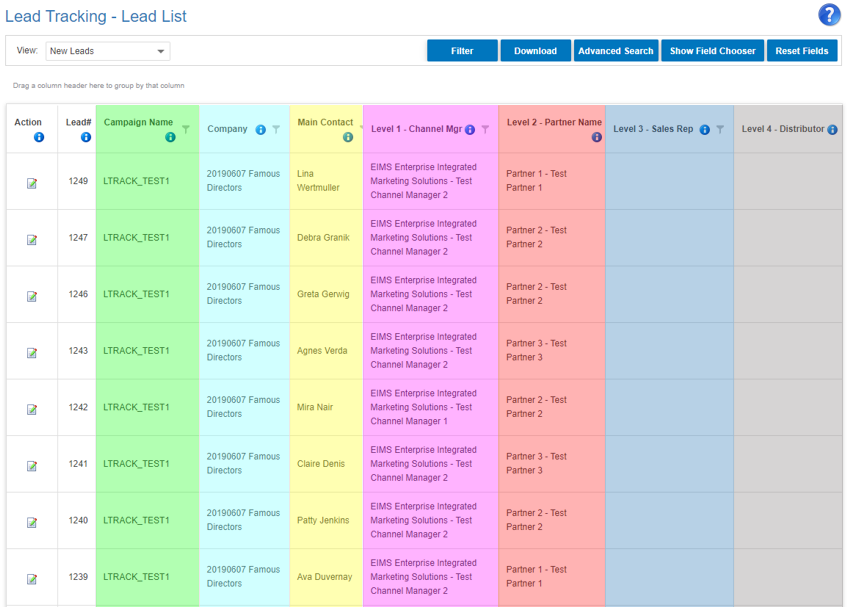Viewport: 852px width, 607px height.
Task: Edit lead 1247 using its action icon
Action: [32, 240]
